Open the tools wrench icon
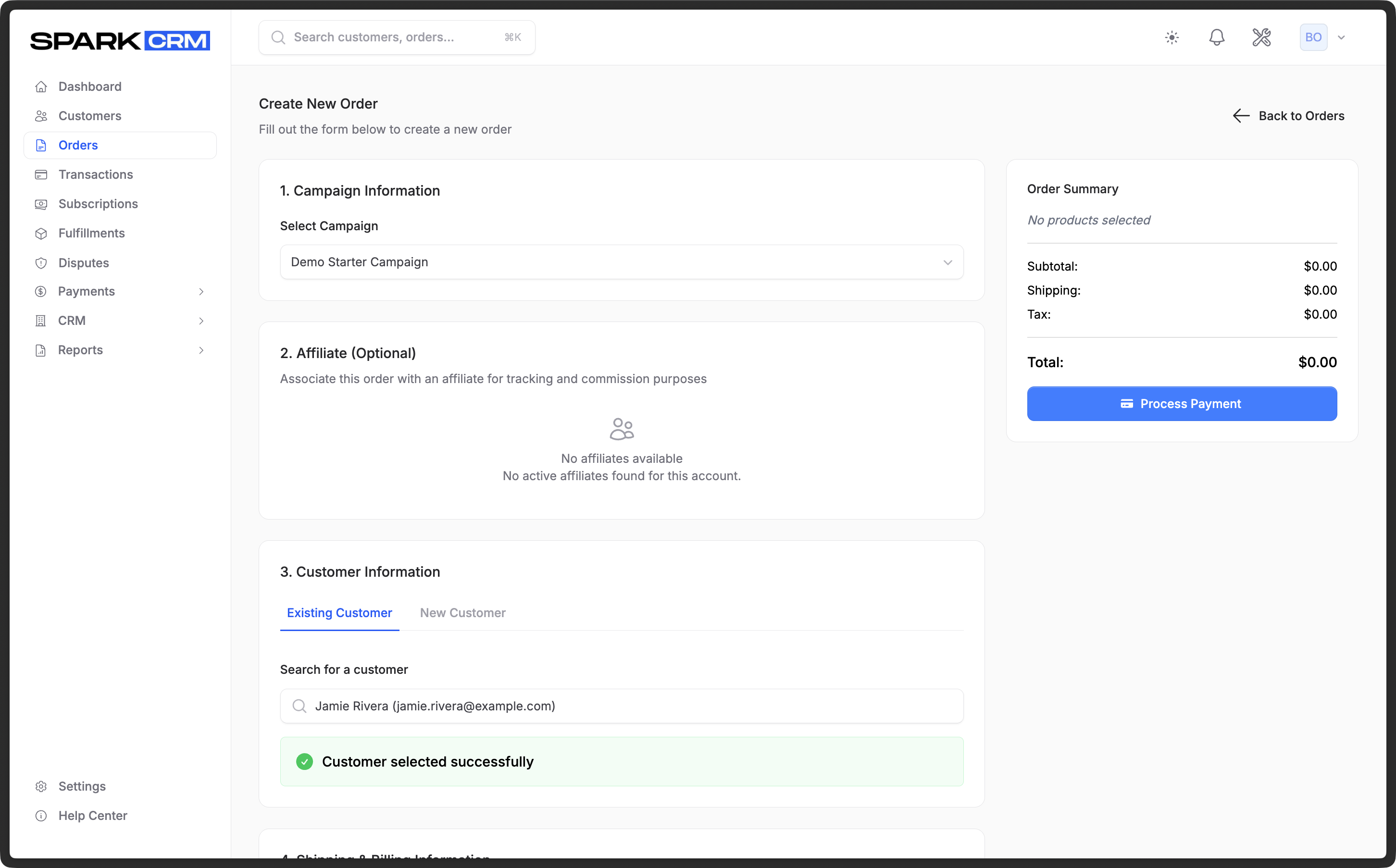 1261,37
